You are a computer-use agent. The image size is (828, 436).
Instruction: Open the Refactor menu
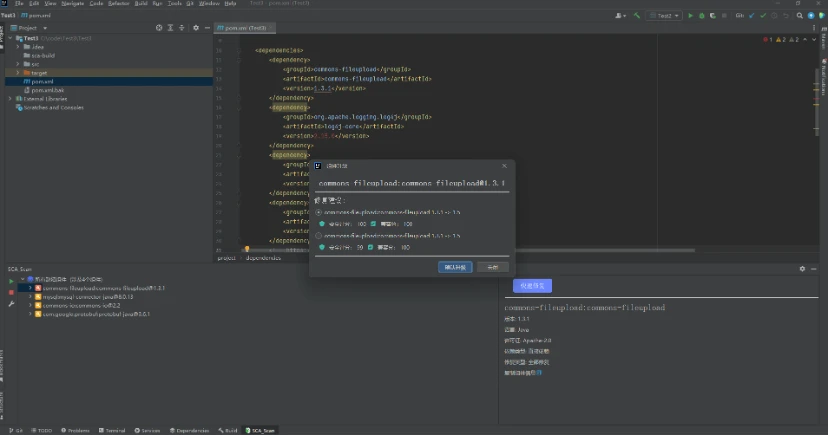pos(118,3)
